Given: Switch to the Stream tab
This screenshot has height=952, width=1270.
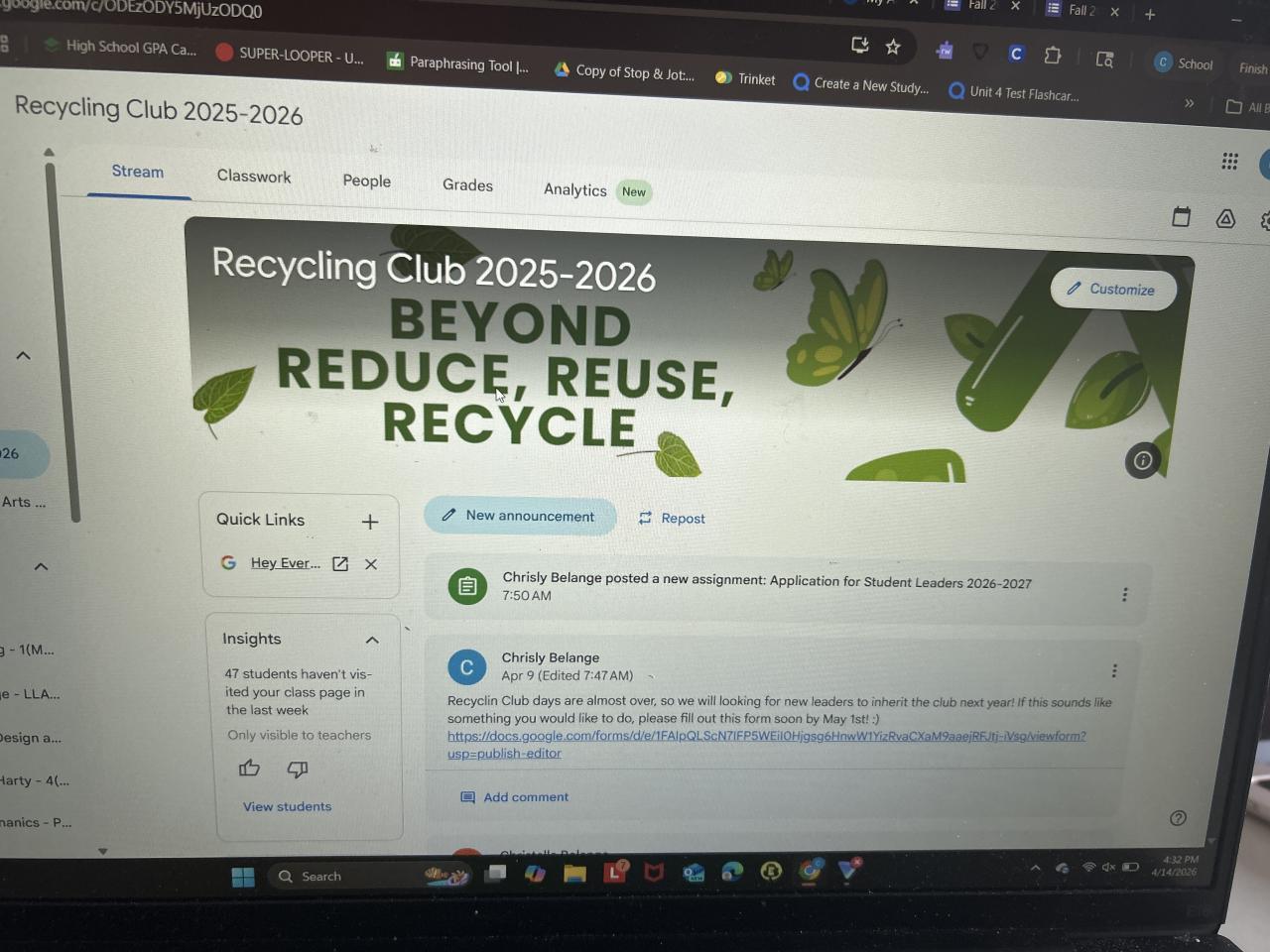Looking at the screenshot, I should pyautogui.click(x=138, y=172).
